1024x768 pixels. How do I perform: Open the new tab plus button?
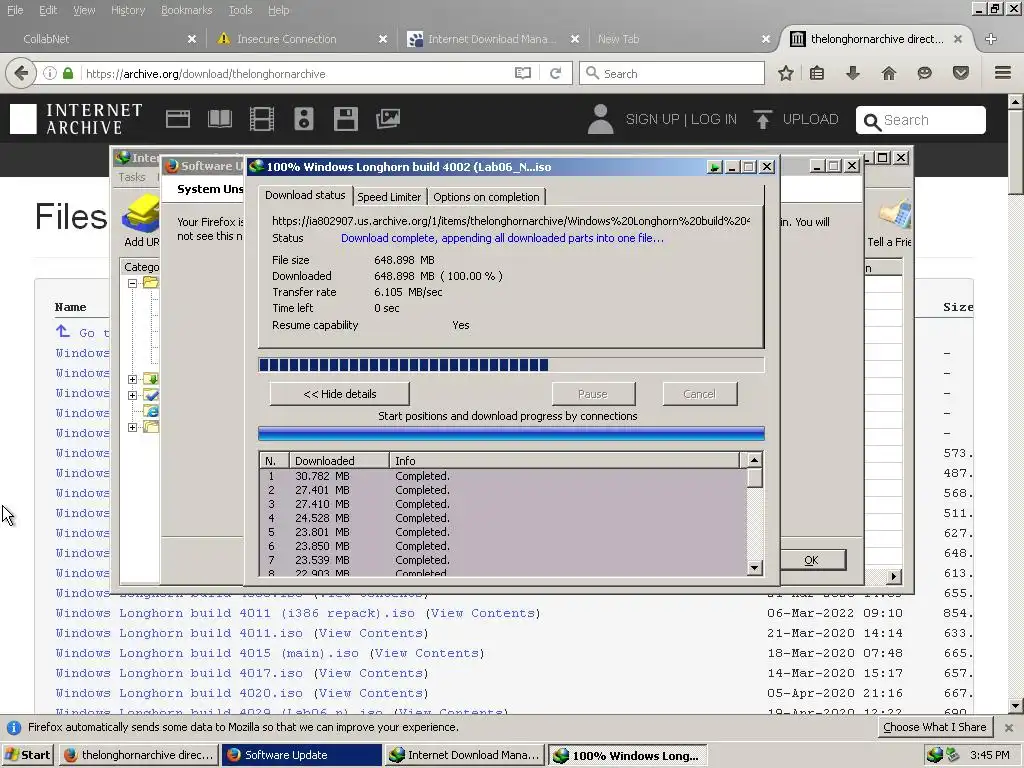tap(991, 39)
